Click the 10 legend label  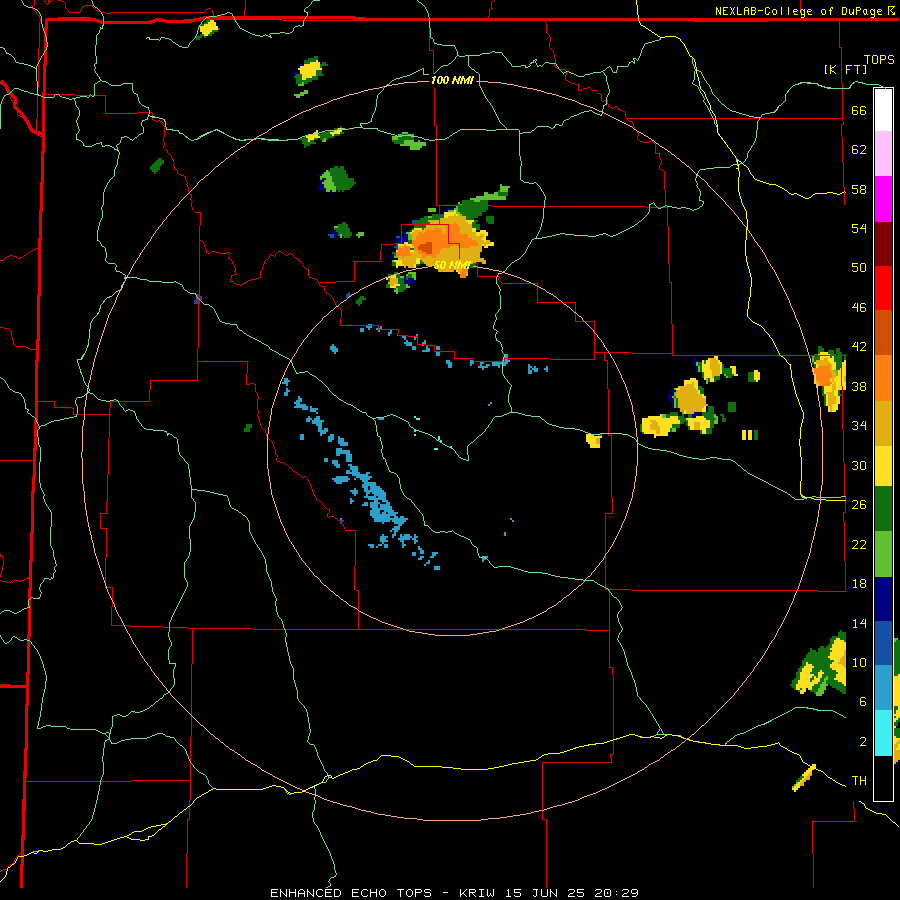[x=859, y=662]
